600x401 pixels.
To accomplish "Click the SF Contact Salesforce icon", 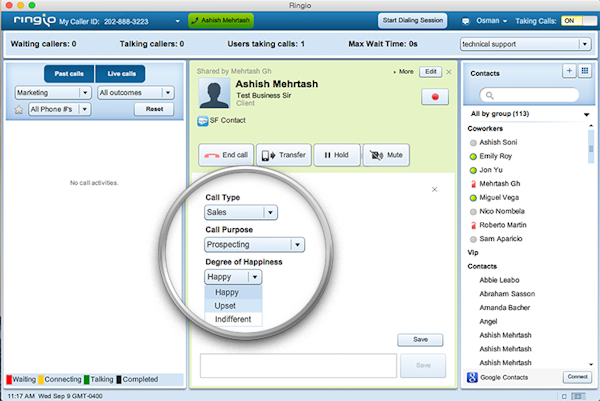I will click(202, 121).
